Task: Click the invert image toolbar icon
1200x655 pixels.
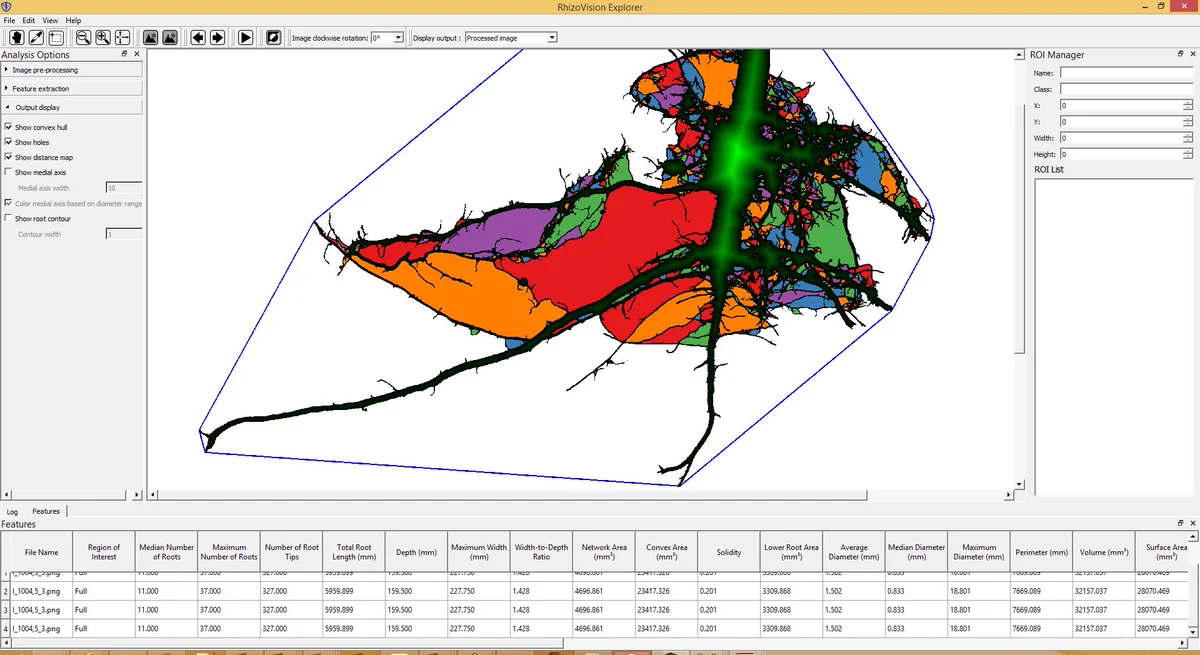Action: pos(274,37)
